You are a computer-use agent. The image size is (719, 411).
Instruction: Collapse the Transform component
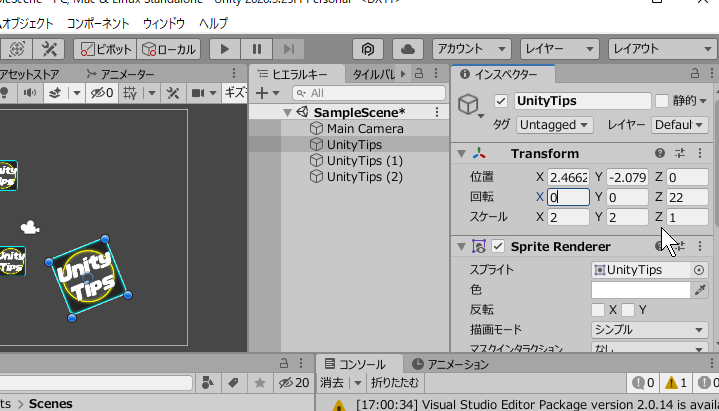click(462, 154)
